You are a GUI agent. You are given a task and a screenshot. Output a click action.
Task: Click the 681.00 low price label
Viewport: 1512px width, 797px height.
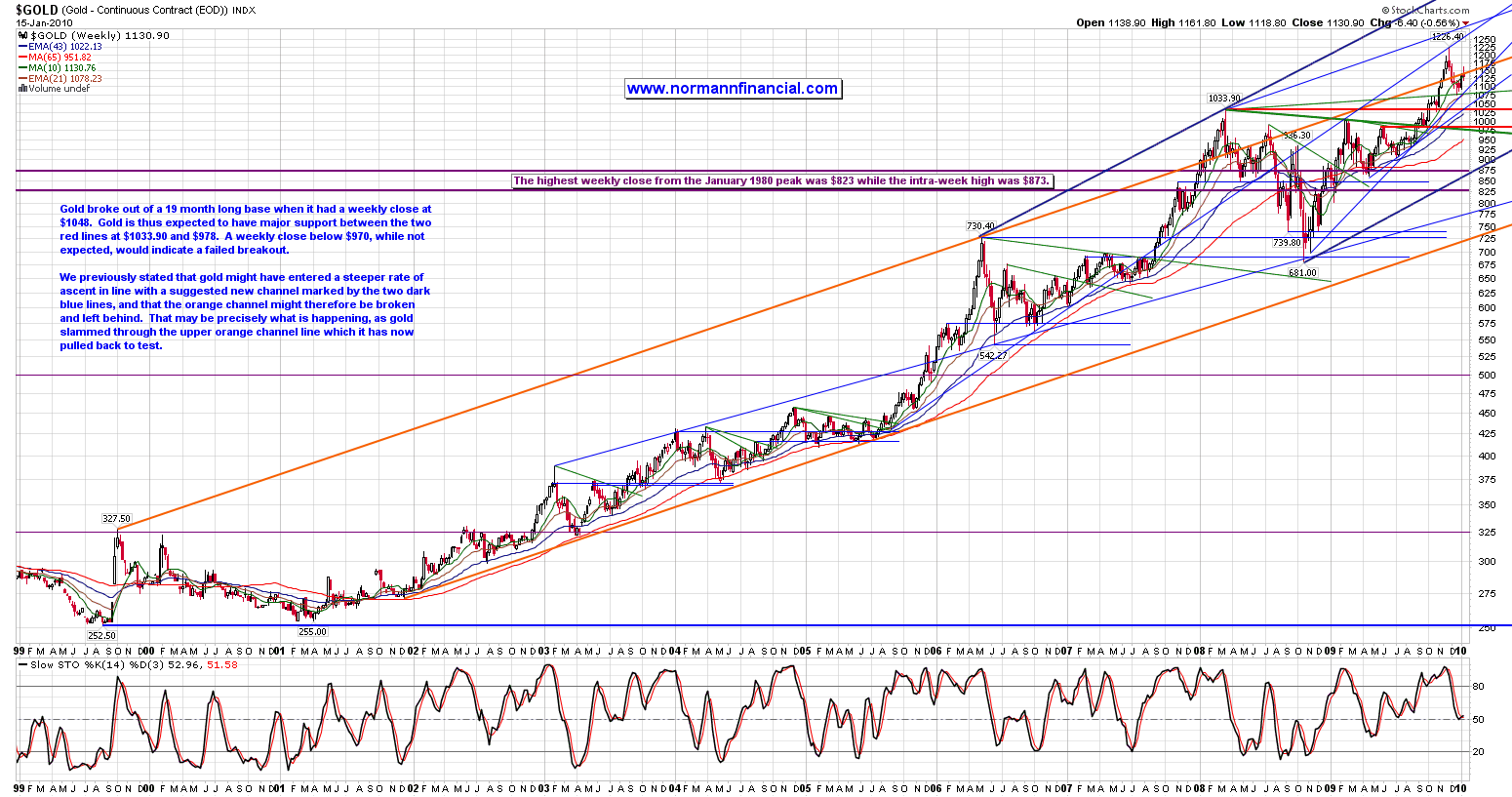(x=1302, y=273)
